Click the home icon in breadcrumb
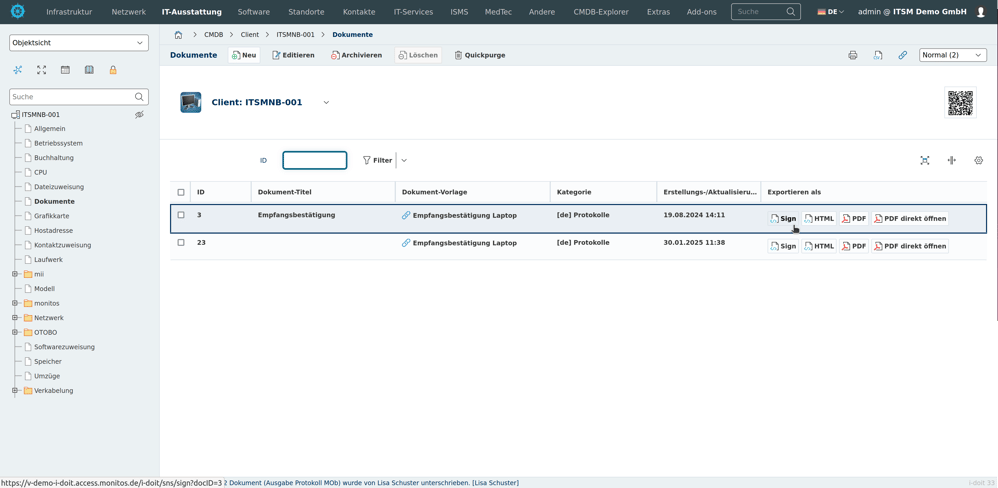The width and height of the screenshot is (998, 488). [x=178, y=35]
